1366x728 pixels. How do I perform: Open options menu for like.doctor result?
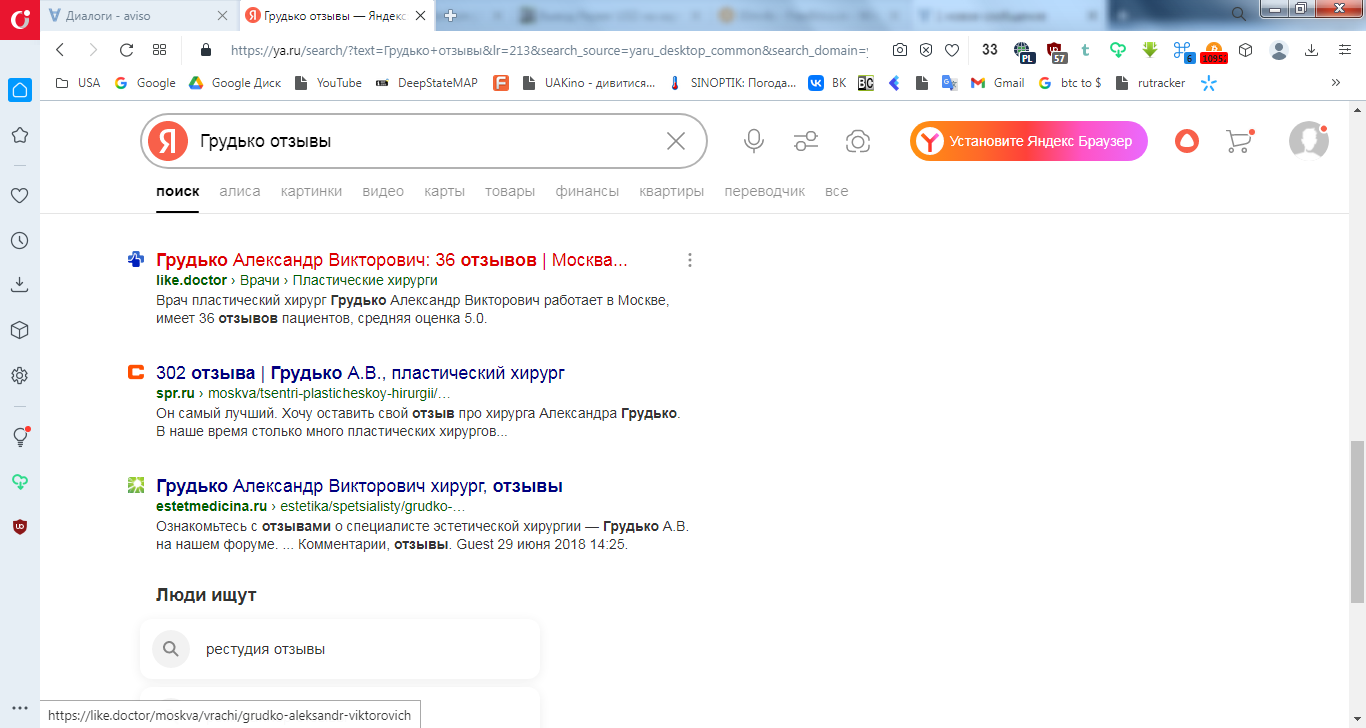click(x=690, y=260)
